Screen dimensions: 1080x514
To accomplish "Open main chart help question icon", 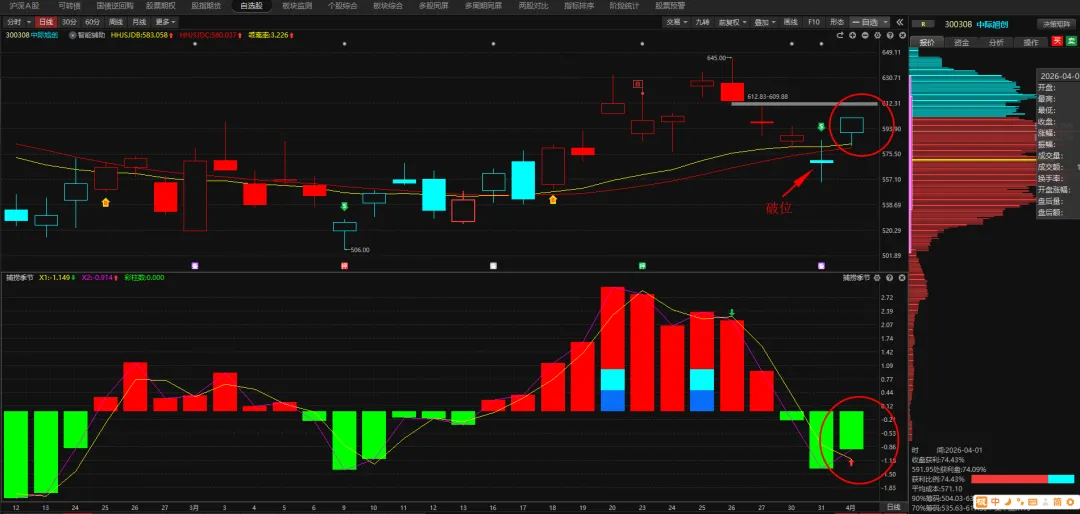I will tap(890, 35).
